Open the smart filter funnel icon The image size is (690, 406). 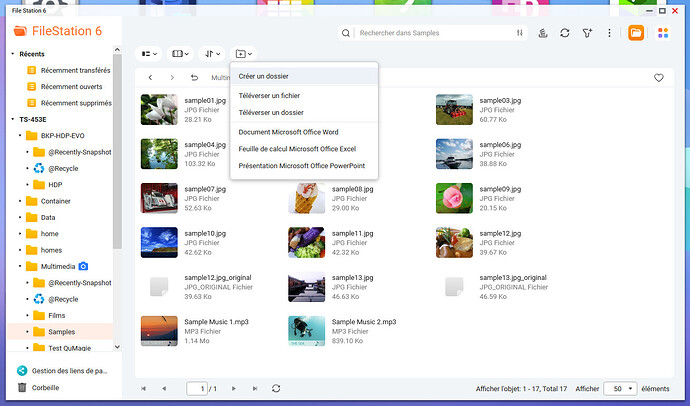pyautogui.click(x=588, y=33)
